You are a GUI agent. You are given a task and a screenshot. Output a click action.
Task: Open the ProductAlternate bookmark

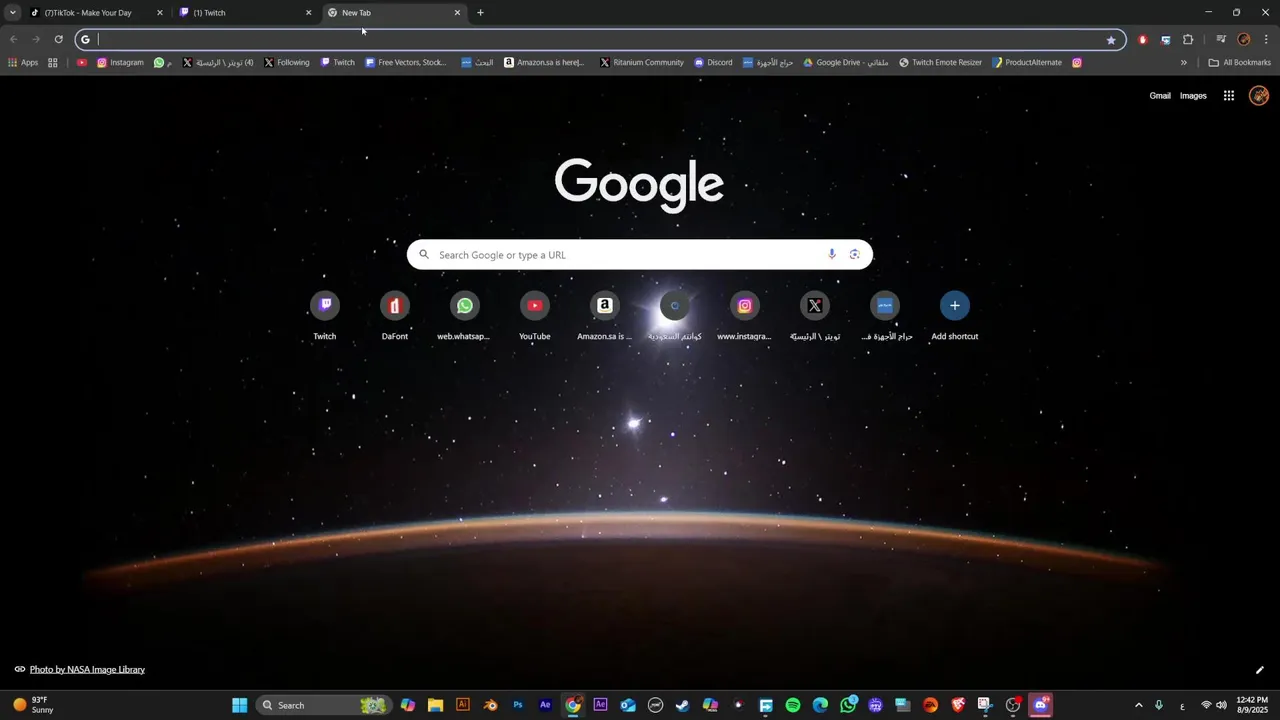(x=1027, y=62)
